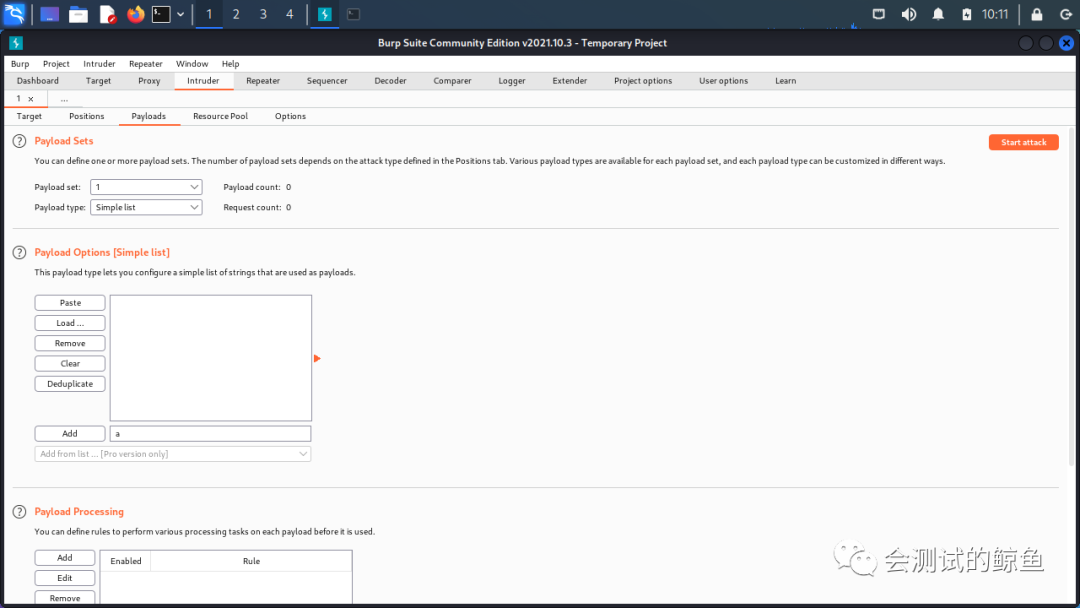Image resolution: width=1080 pixels, height=608 pixels.
Task: Click the battery power icon
Action: (x=967, y=14)
